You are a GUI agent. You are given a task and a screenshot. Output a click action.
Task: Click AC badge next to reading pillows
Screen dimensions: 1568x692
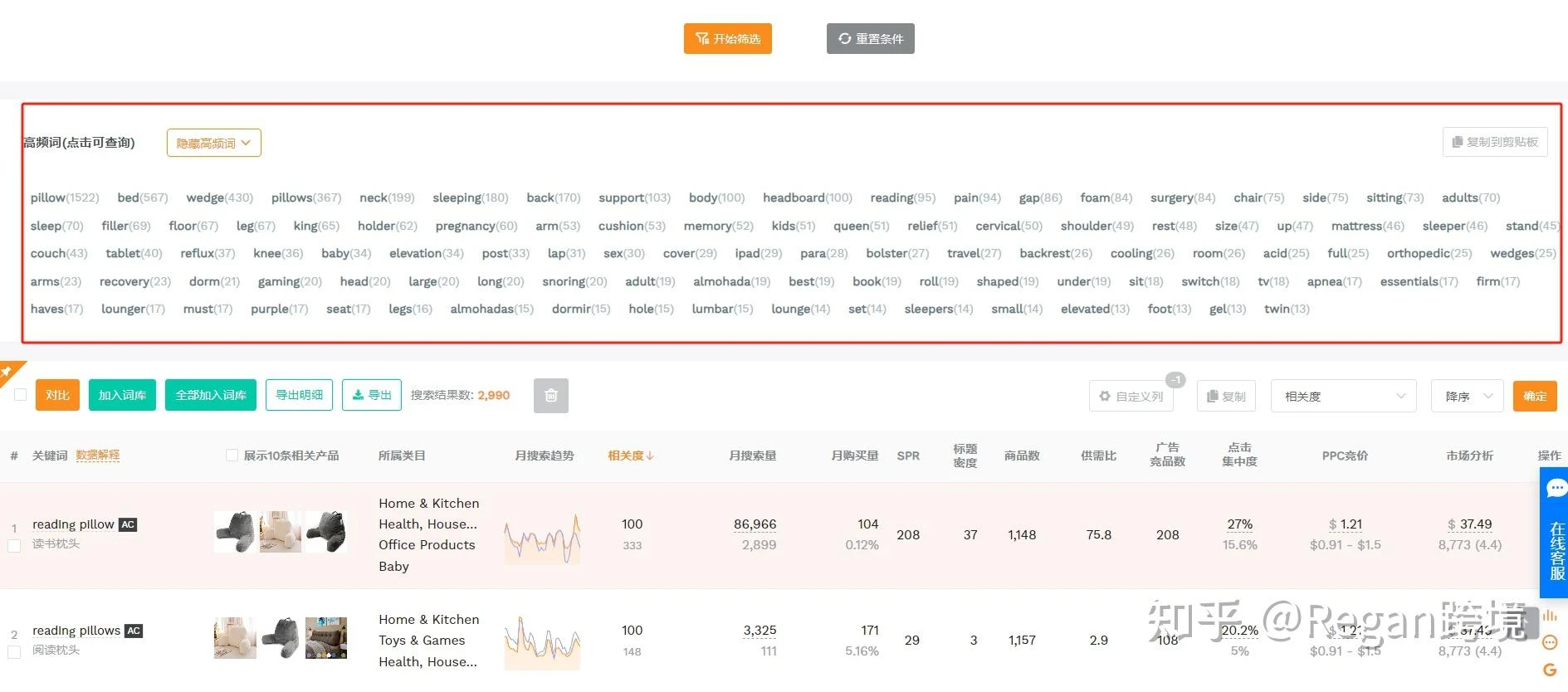[134, 631]
